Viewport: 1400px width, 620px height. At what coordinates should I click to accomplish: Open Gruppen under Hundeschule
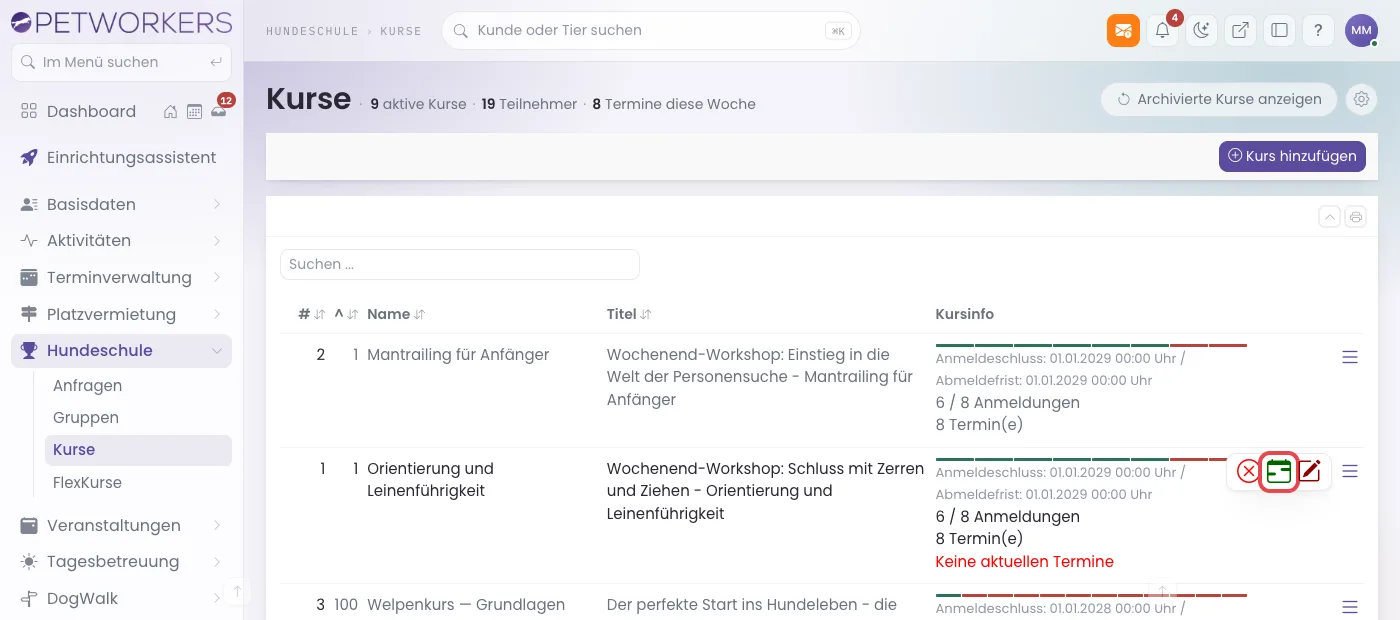[138, 417]
